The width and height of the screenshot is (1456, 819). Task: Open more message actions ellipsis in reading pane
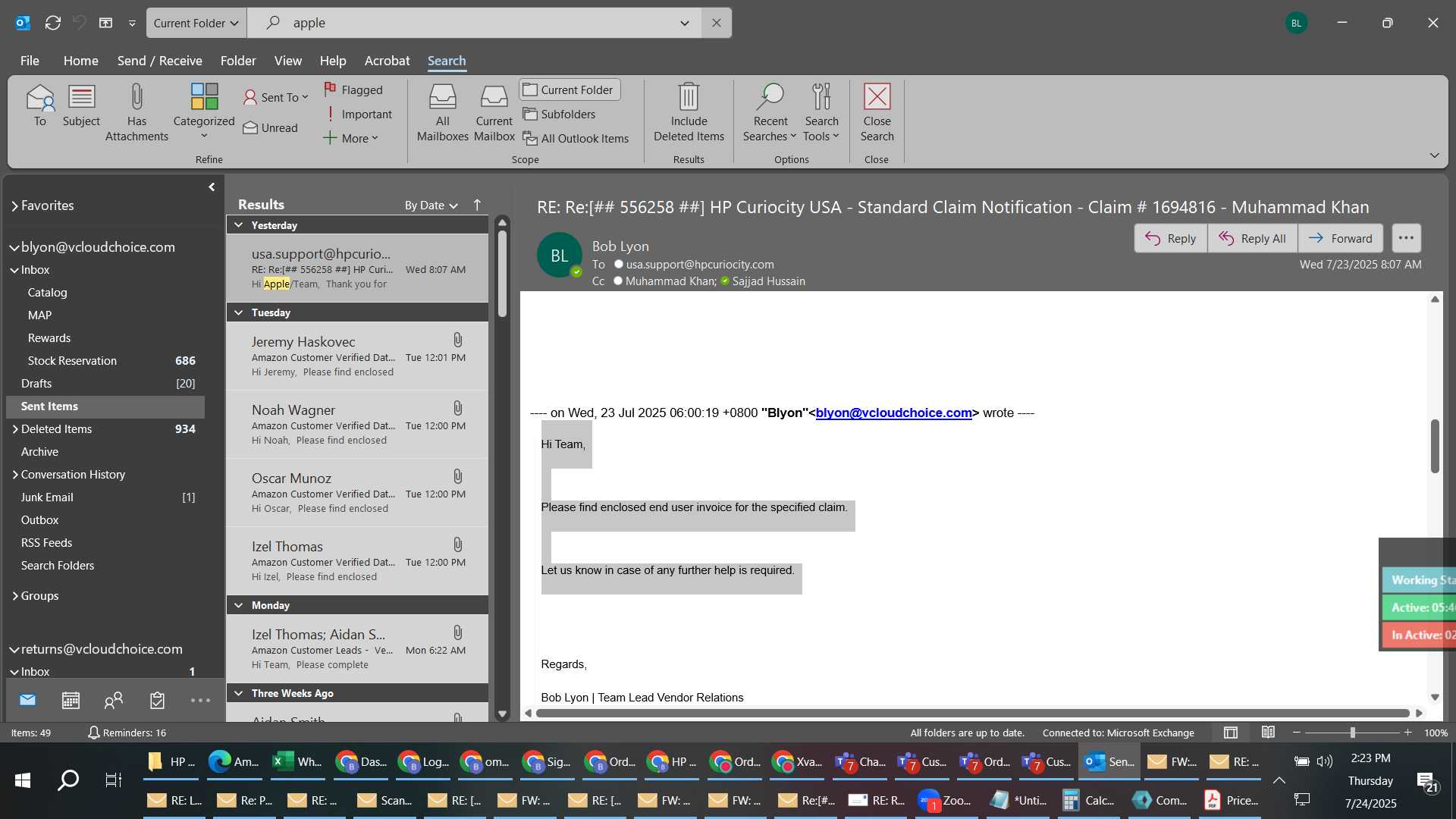[x=1406, y=238]
